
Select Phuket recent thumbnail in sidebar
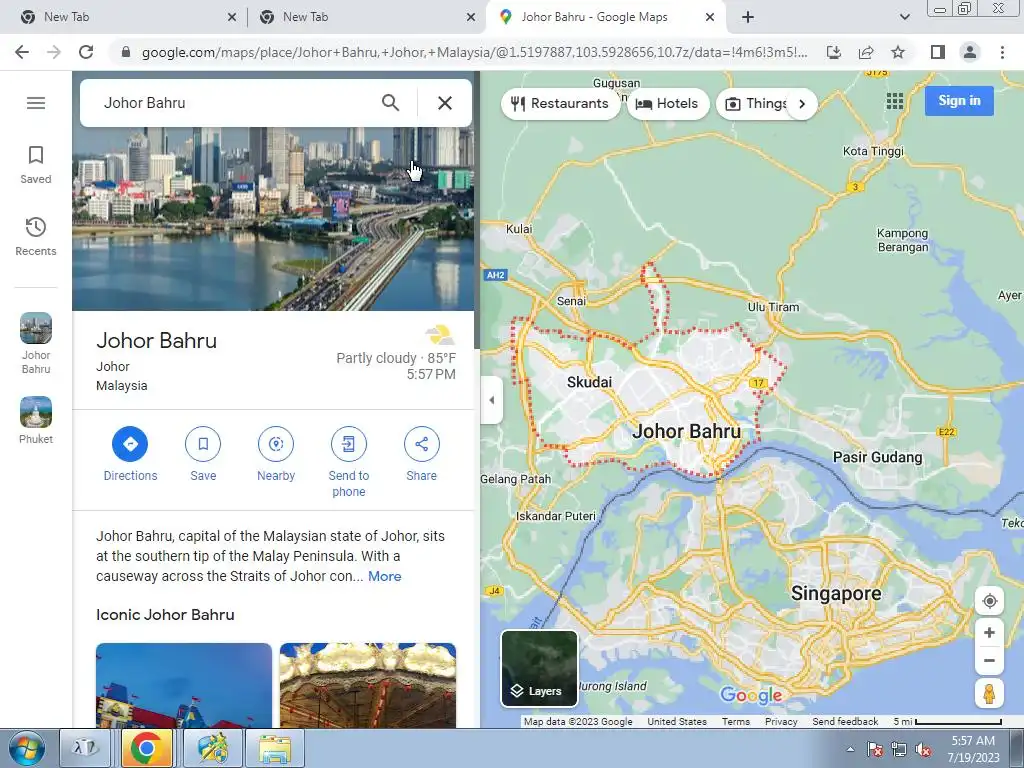[36, 421]
